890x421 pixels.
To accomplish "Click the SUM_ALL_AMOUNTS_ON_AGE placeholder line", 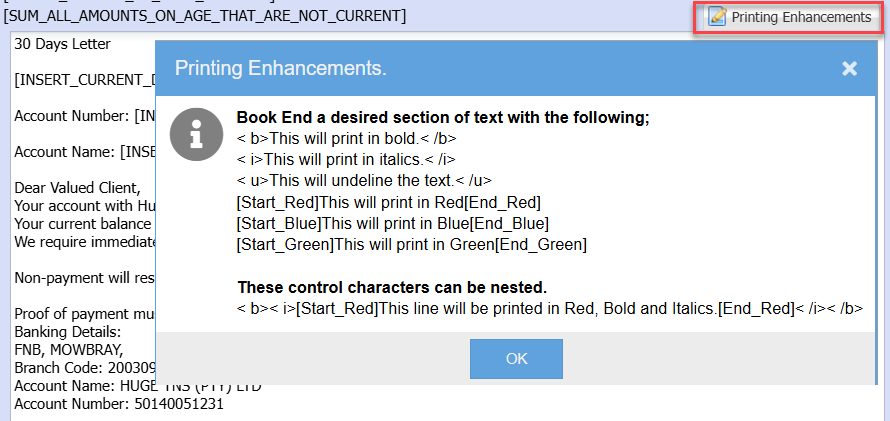I will pos(205,16).
